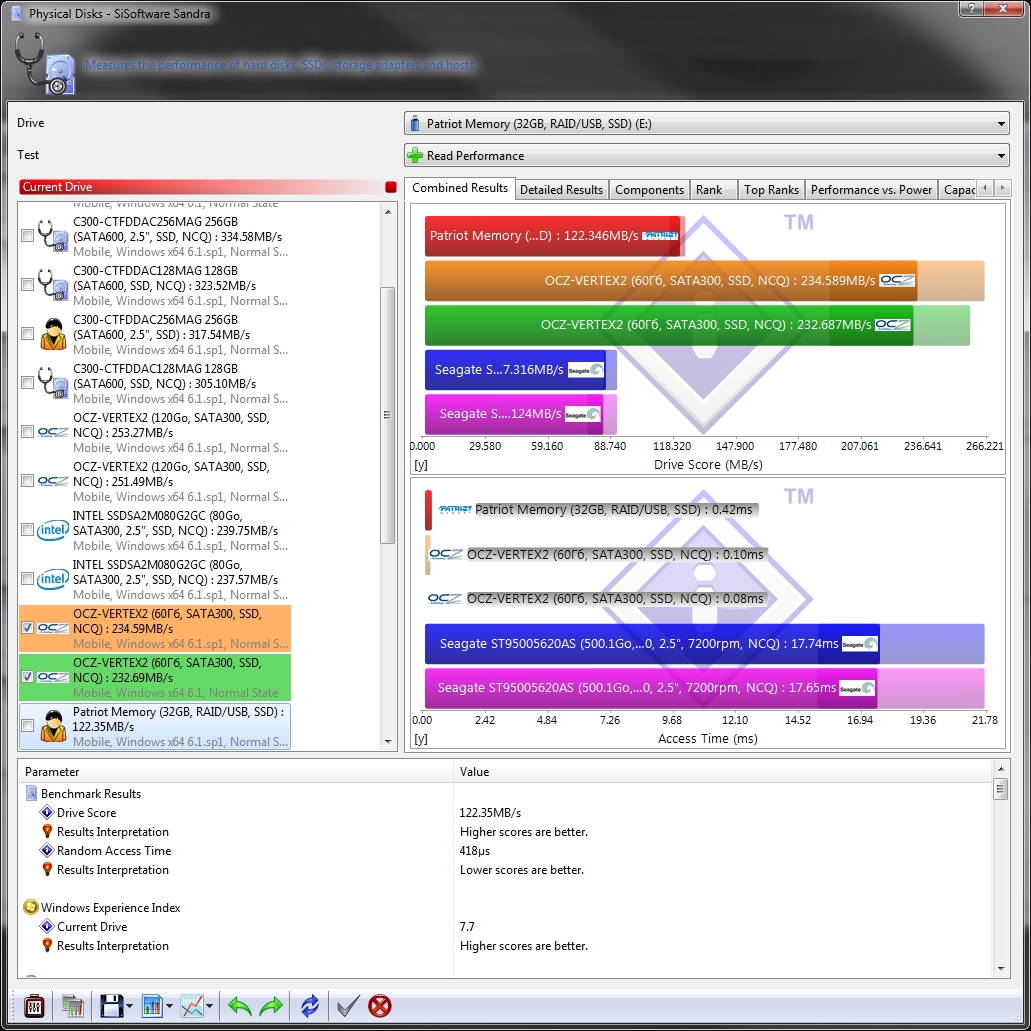Image resolution: width=1031 pixels, height=1031 pixels.
Task: Click stethoscope icon beside C300 334.58MB/s entry
Action: [x=53, y=236]
